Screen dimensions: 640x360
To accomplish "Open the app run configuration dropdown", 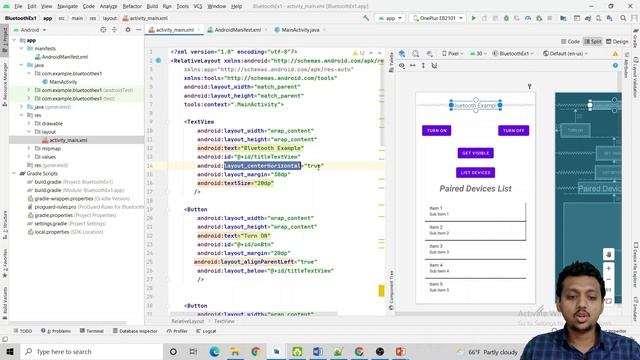I will [x=390, y=18].
